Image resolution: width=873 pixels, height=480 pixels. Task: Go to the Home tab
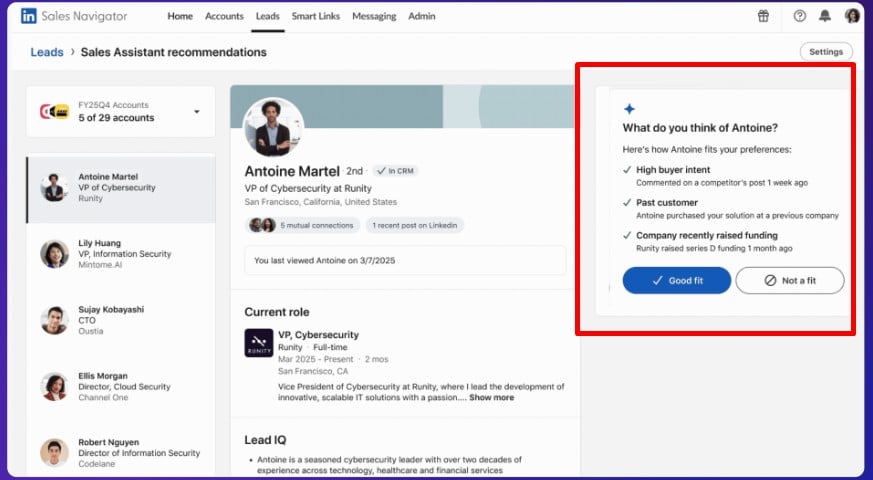click(x=180, y=16)
